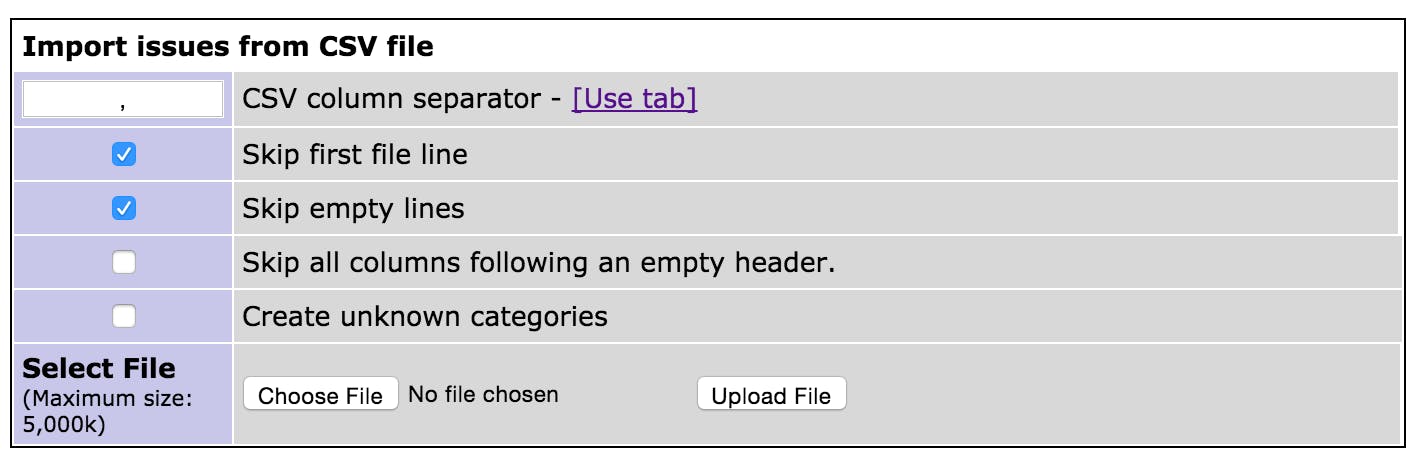Click the CSV column separator input field

coord(123,100)
